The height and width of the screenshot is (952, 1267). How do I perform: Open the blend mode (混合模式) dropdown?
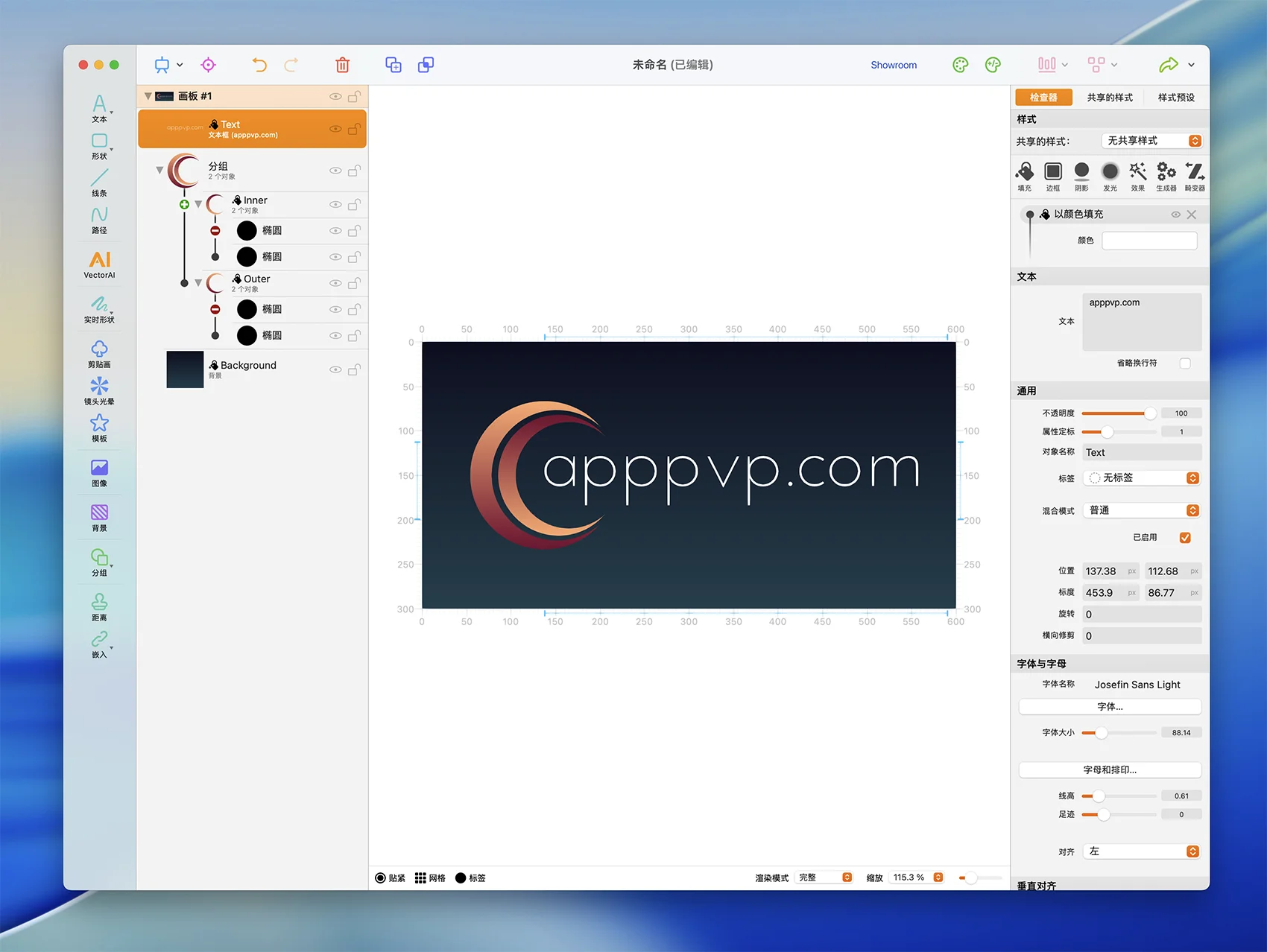coord(1140,511)
